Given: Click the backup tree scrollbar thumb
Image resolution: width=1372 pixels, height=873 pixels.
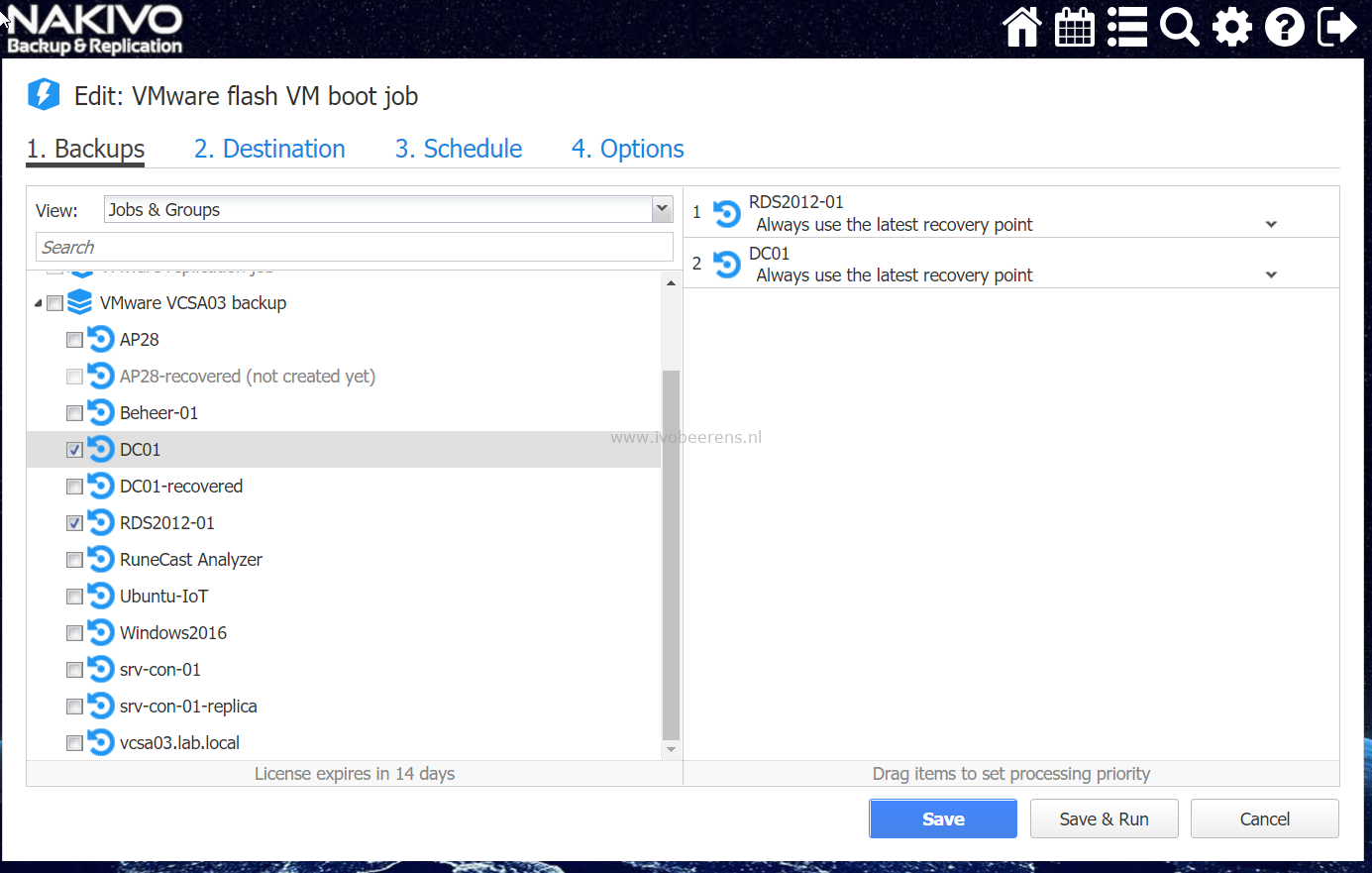Looking at the screenshot, I should [671, 555].
